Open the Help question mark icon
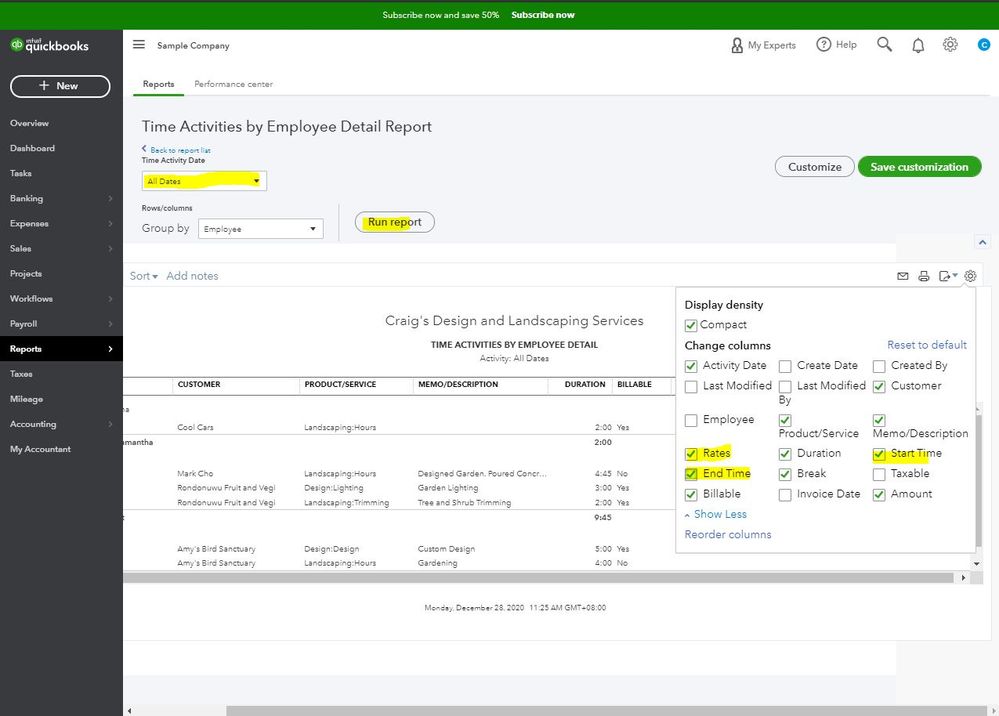Screen dimensions: 999x716 point(824,45)
